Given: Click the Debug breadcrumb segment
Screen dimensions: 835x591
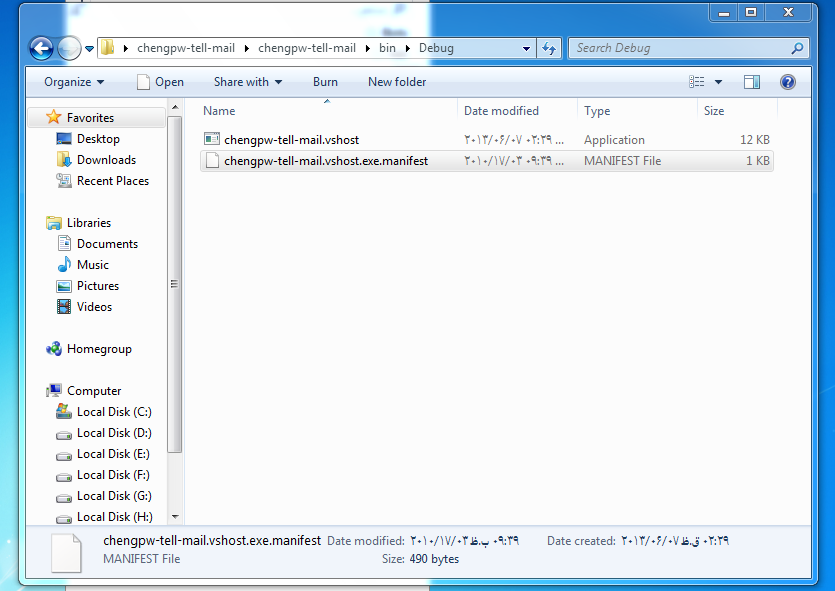Looking at the screenshot, I should [436, 48].
